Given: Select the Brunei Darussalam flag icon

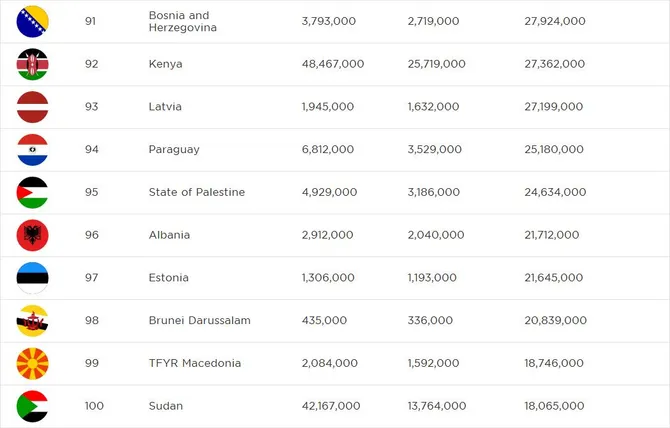Looking at the screenshot, I should 32,320.
